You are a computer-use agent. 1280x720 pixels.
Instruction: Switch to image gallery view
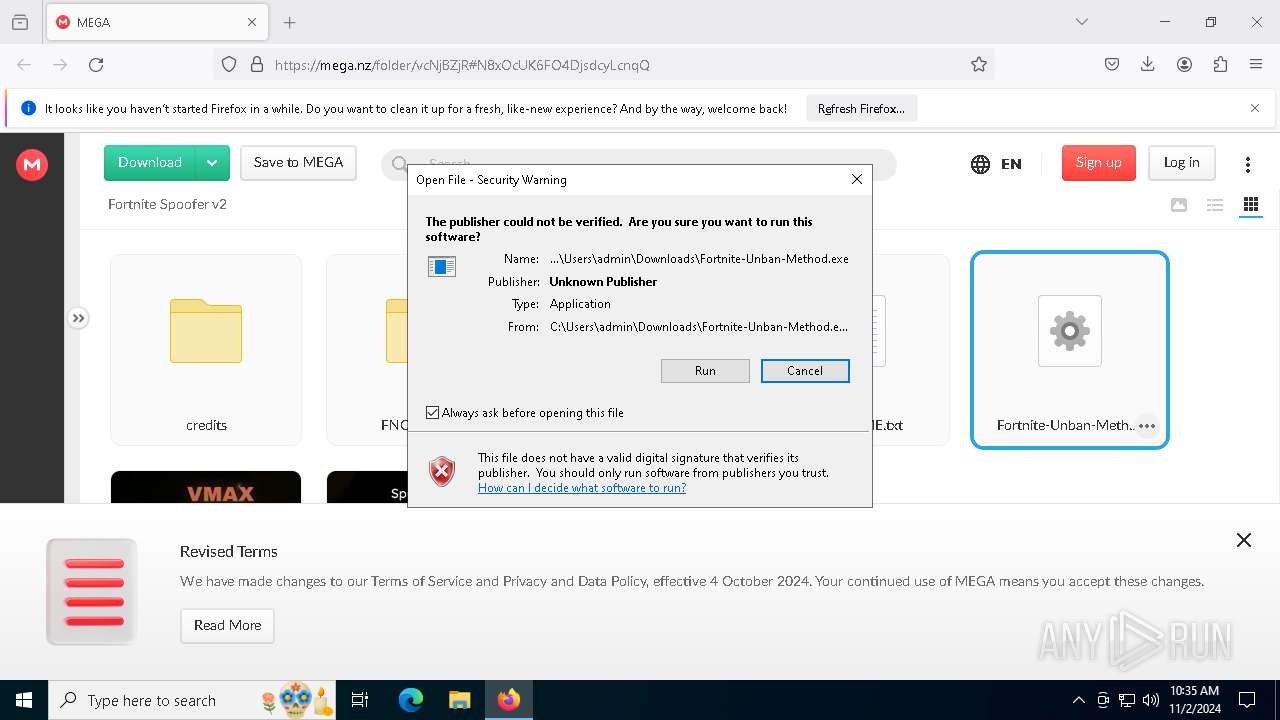point(1179,205)
